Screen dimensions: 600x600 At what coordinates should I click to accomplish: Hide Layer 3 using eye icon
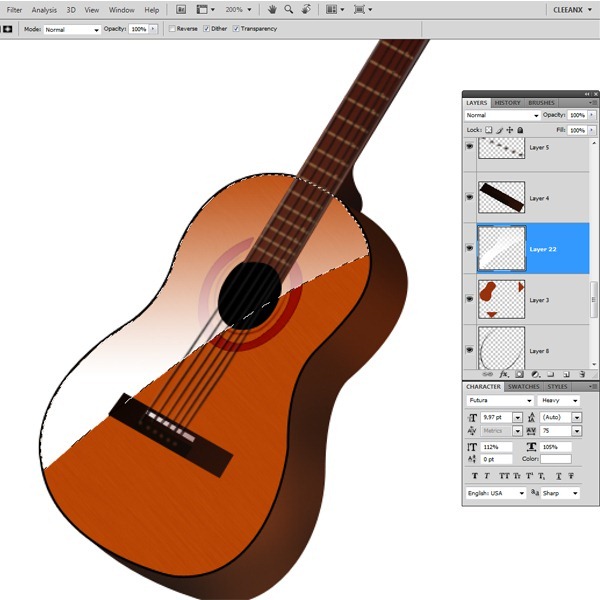pos(470,299)
